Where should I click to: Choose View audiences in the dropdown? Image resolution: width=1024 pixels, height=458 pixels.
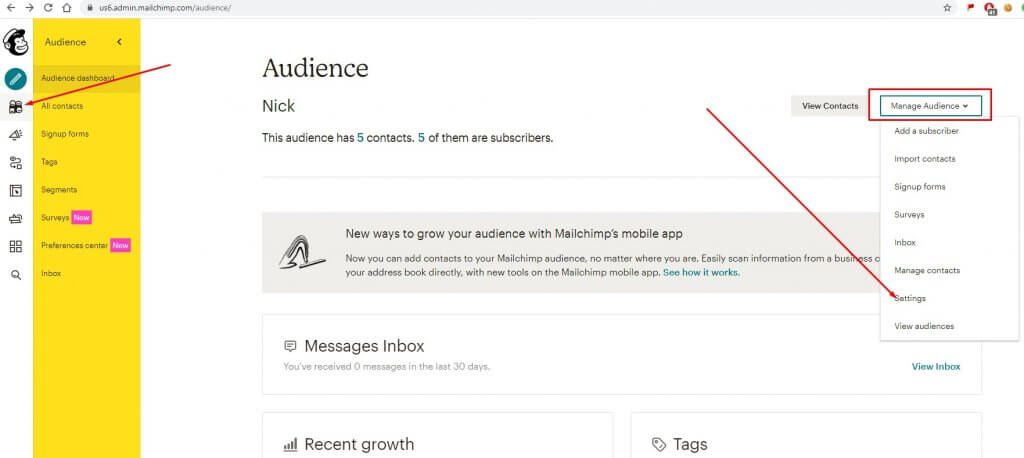[x=923, y=326]
